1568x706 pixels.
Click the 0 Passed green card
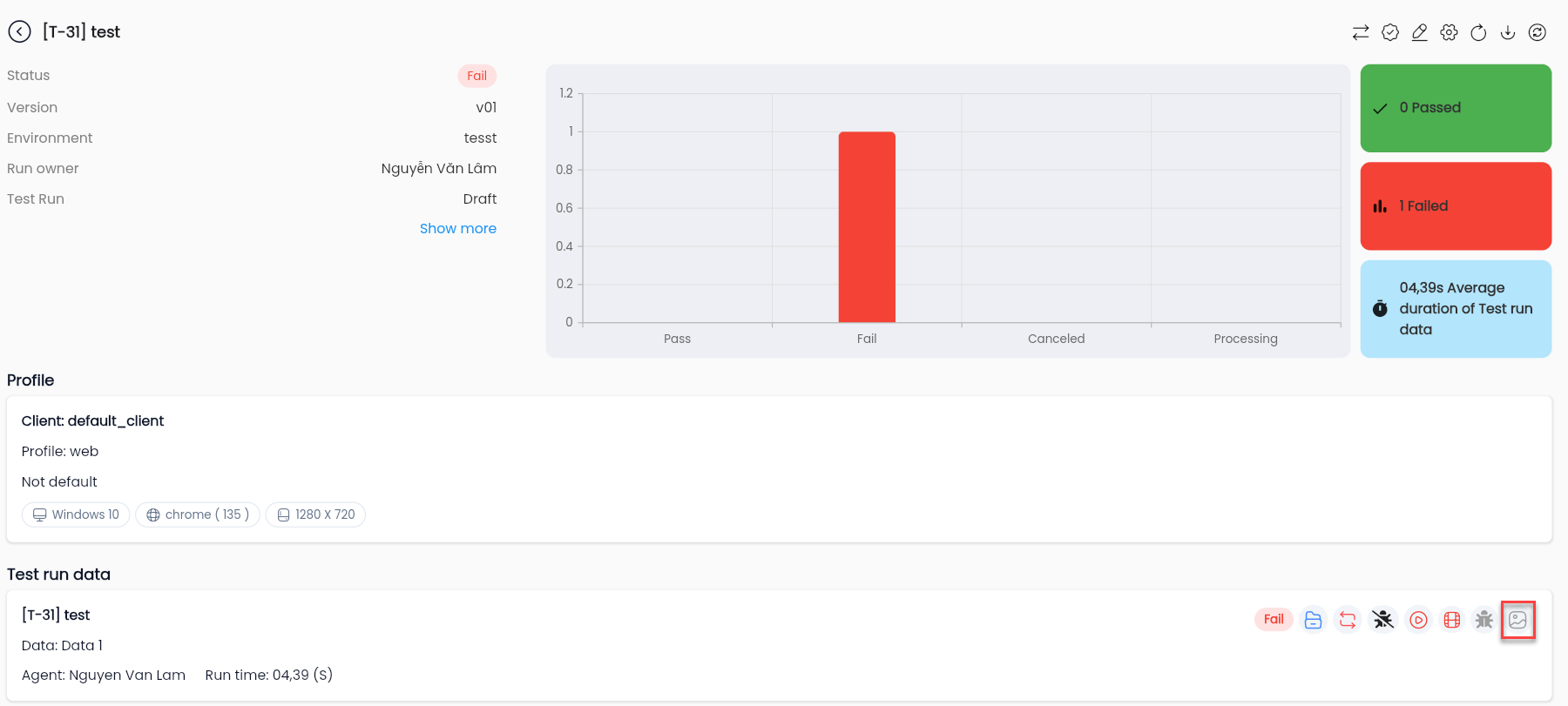pos(1456,108)
